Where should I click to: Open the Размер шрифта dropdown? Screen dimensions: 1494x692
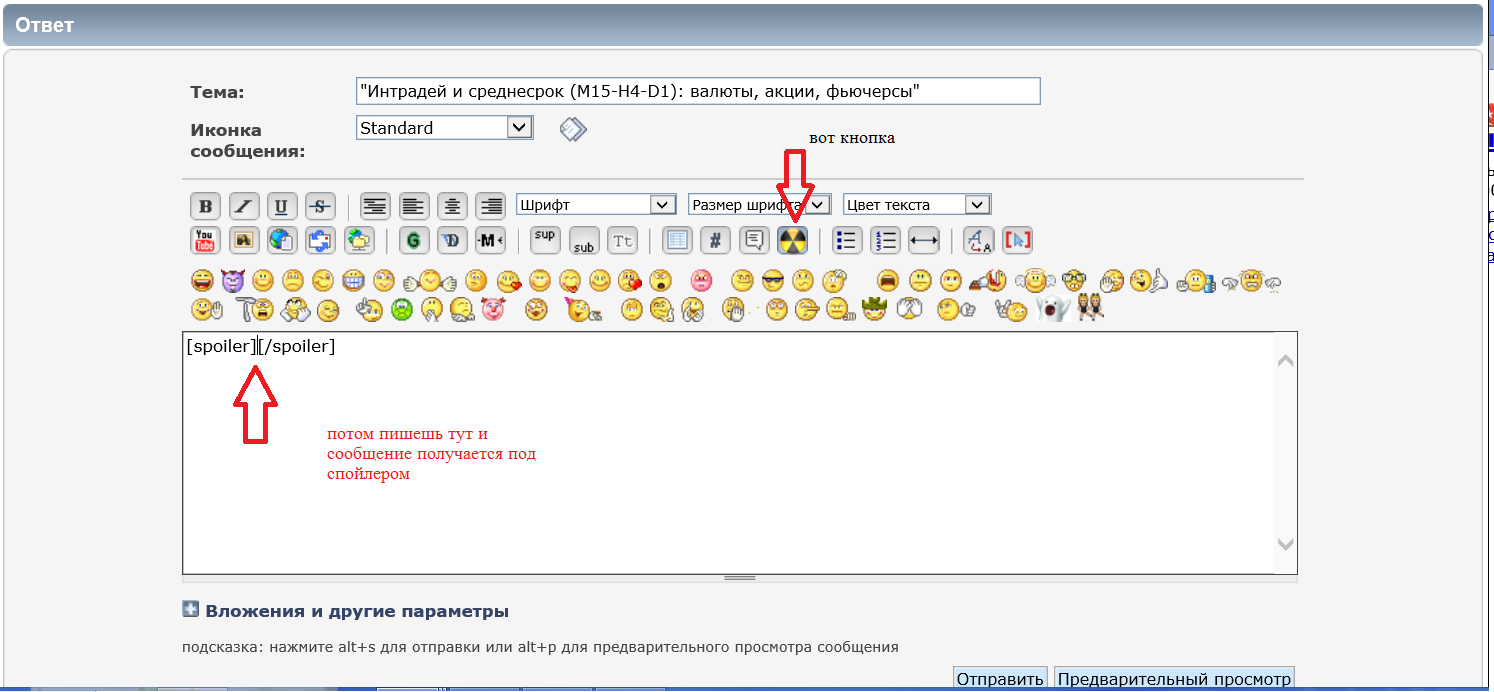pos(759,205)
